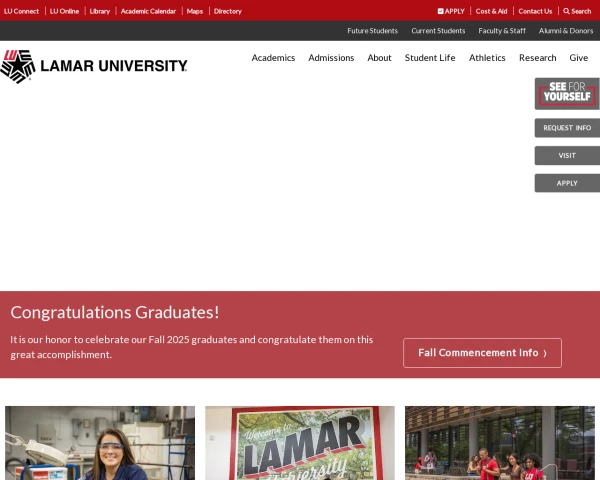Open the students outside building photo
Viewport: 600px width, 480px height.
[x=500, y=443]
